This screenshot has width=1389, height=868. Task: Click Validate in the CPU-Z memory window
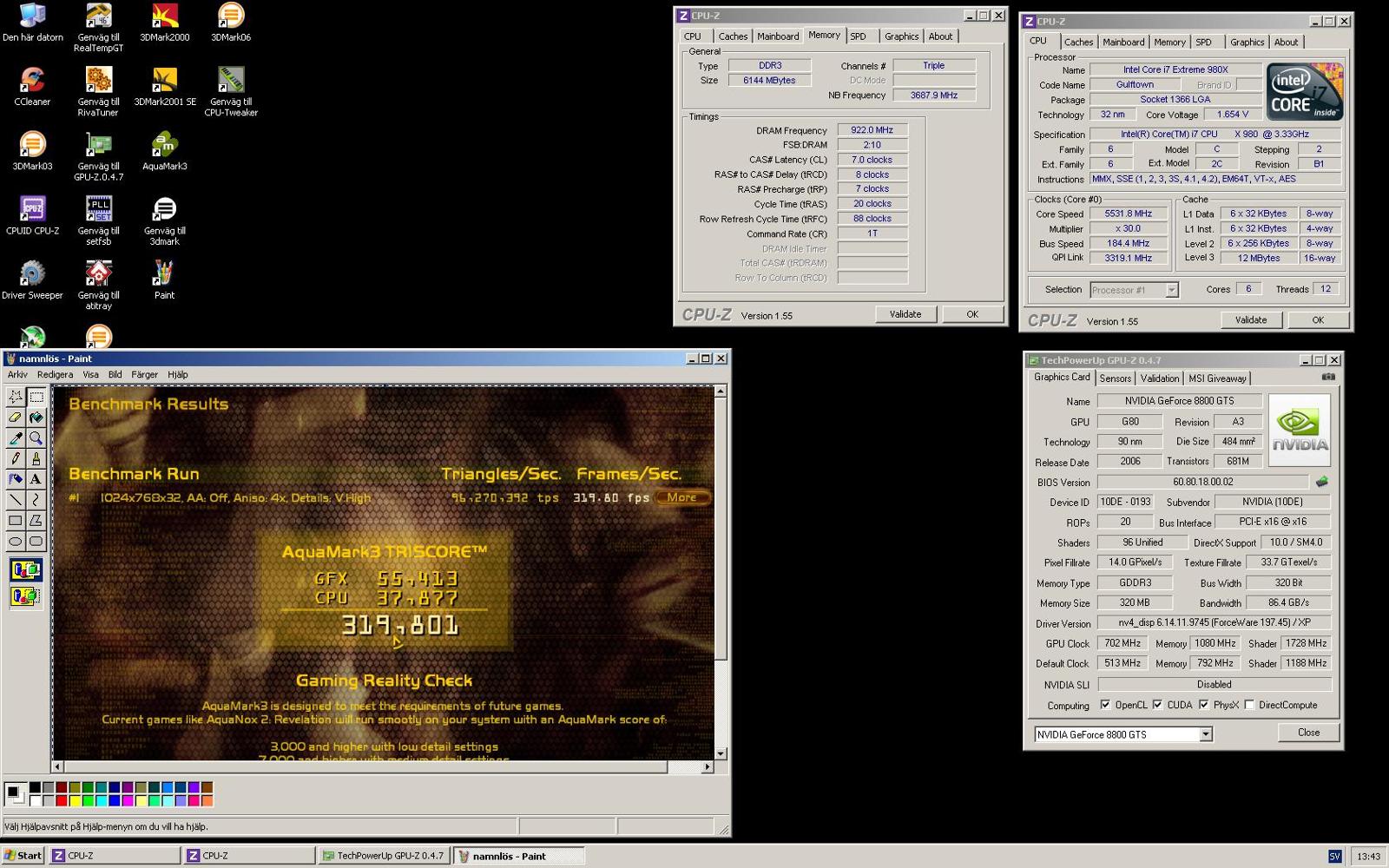point(905,314)
